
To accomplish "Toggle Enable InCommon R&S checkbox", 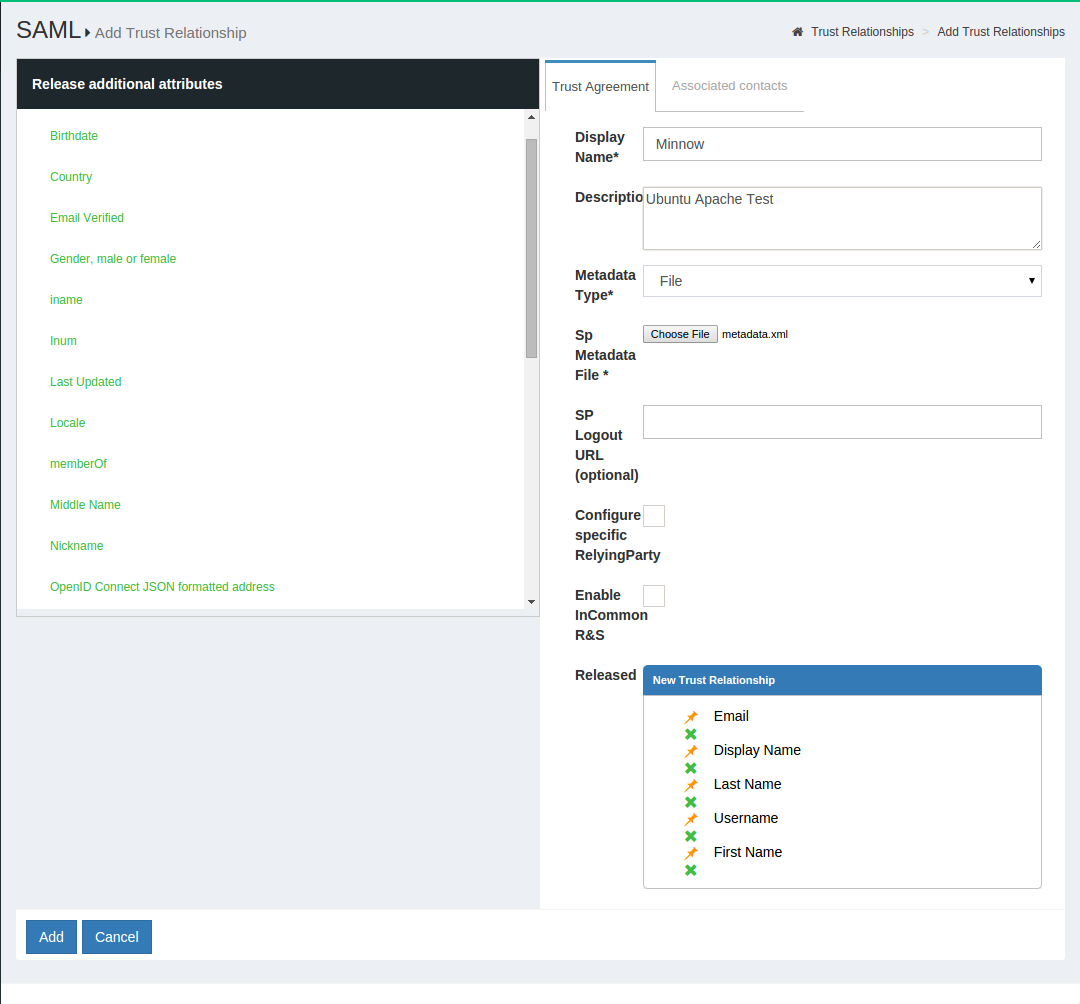I will point(654,596).
